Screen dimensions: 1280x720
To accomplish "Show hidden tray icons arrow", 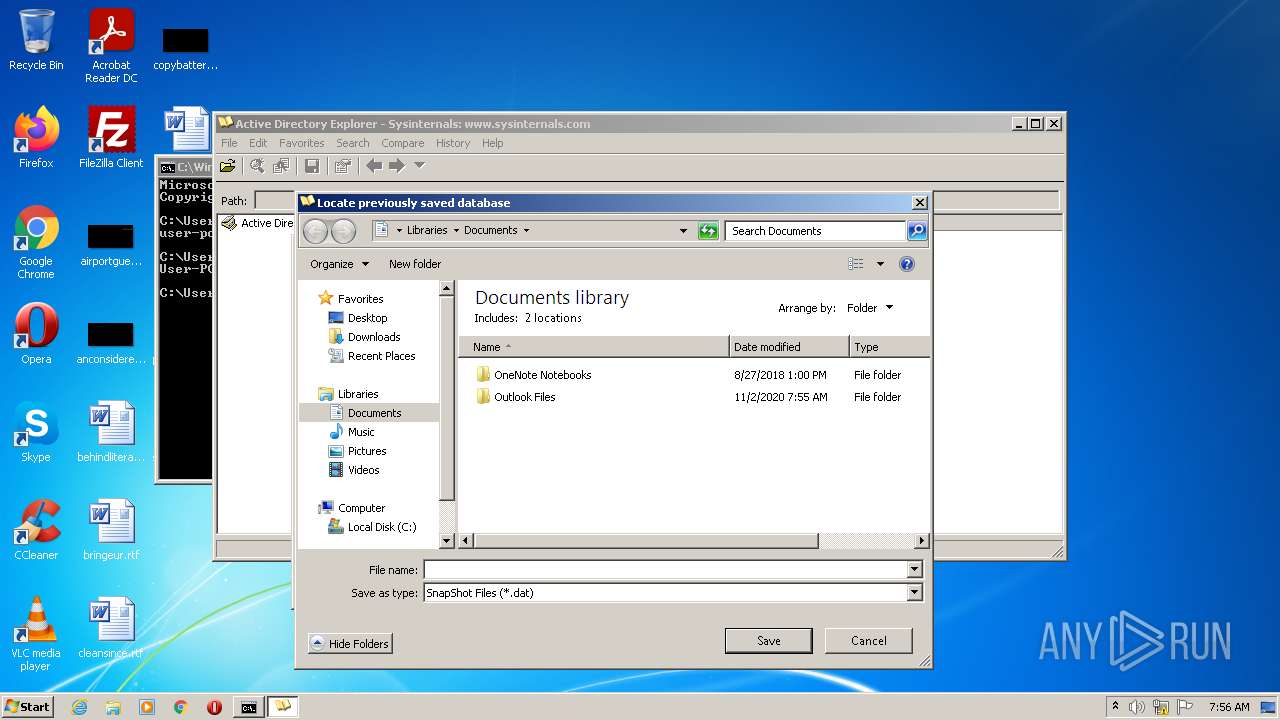I will point(1115,707).
